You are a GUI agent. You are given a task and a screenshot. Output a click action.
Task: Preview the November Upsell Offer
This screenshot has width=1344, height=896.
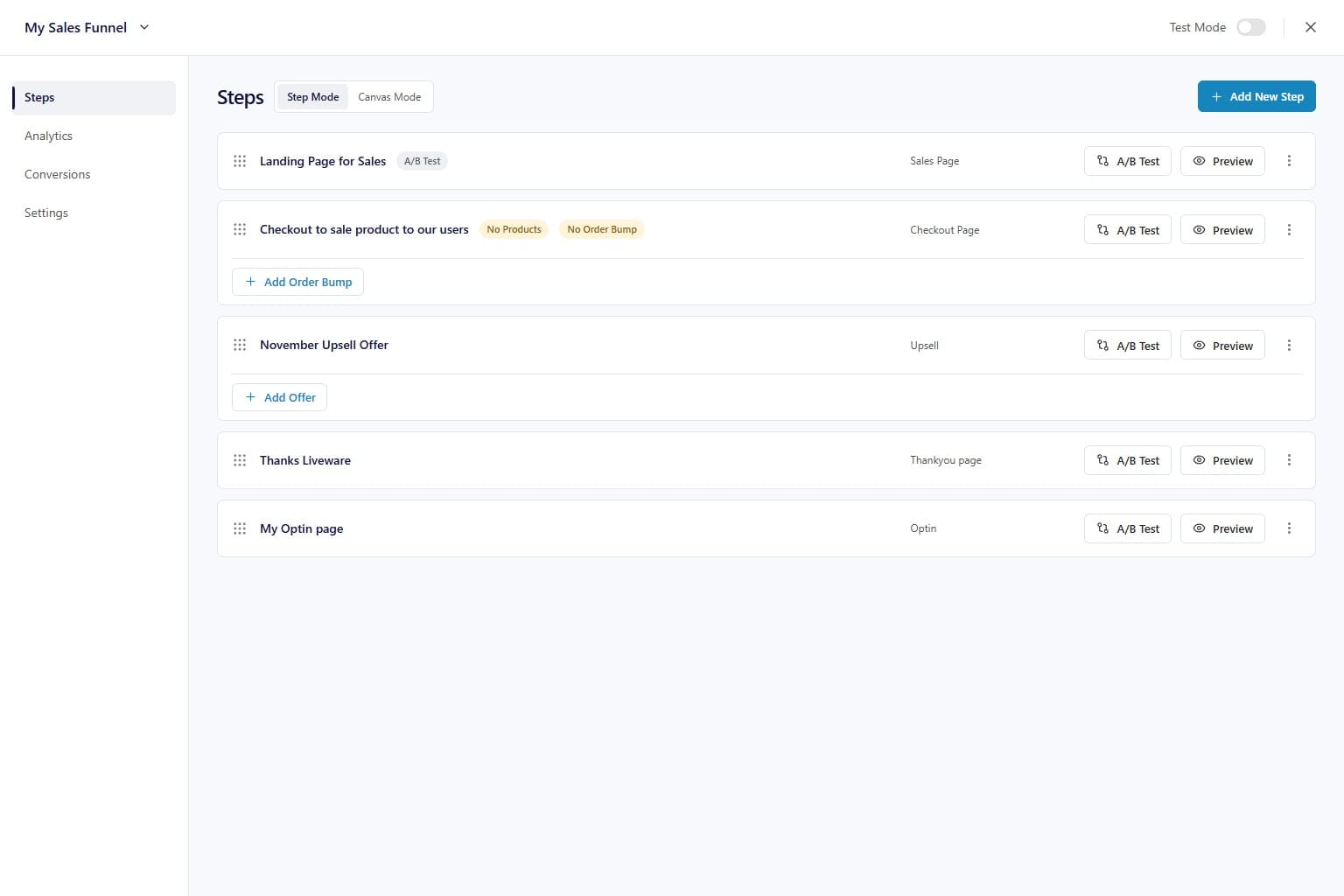coord(1222,346)
